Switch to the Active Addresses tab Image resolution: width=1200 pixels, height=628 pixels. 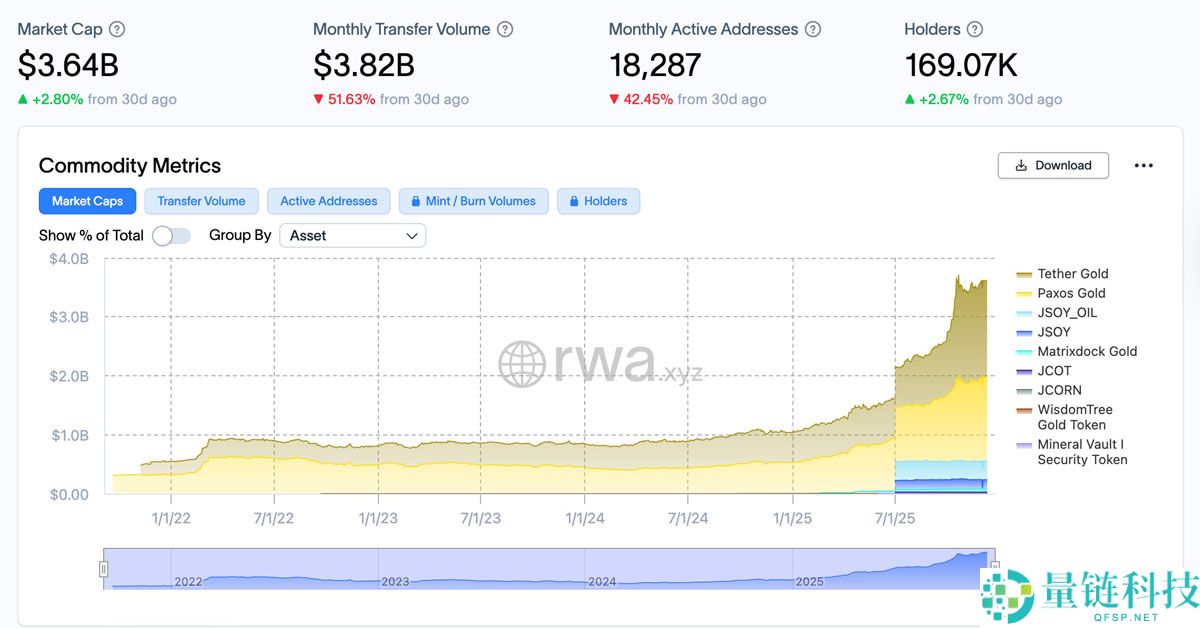click(328, 201)
